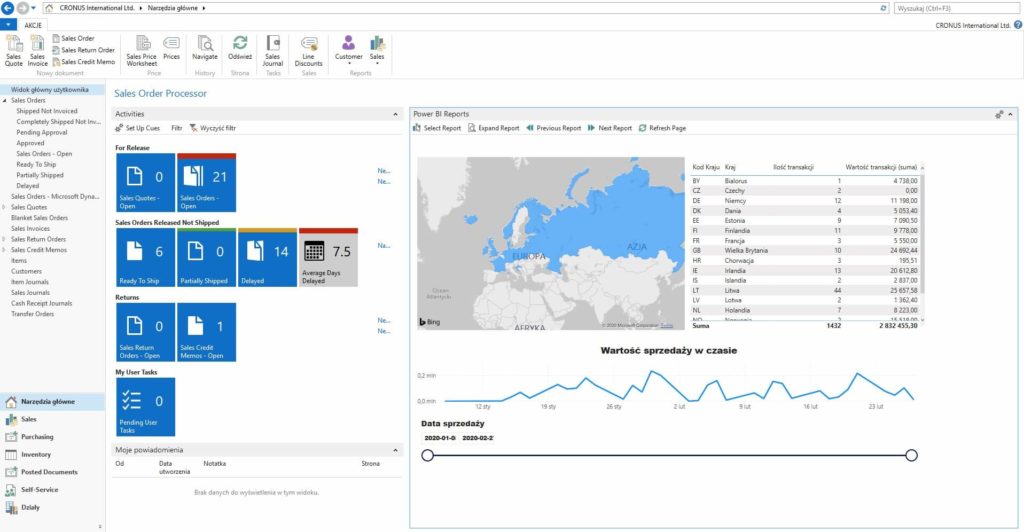Open the Sales Journal task

[273, 51]
